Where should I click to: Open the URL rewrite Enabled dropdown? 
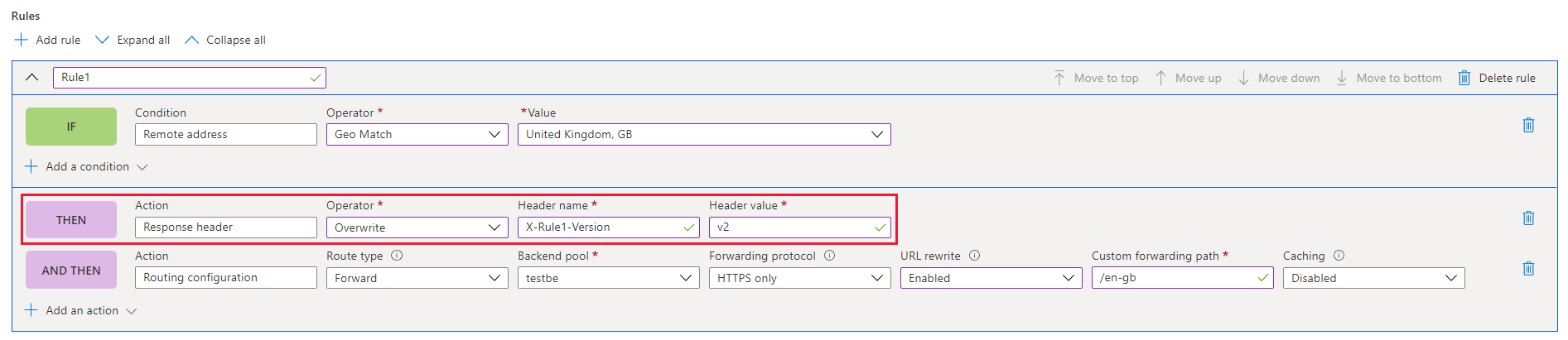[x=991, y=278]
